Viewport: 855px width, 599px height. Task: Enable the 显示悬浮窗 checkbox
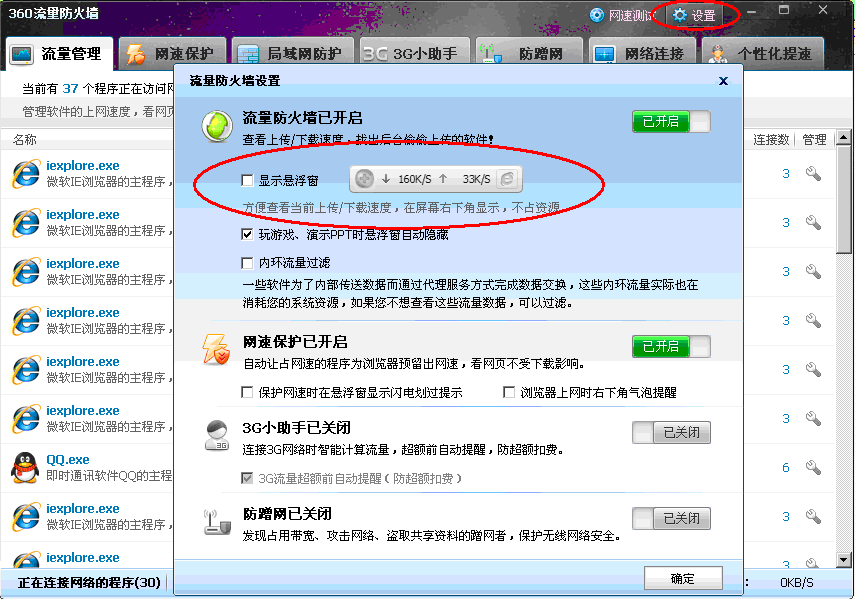pos(248,180)
